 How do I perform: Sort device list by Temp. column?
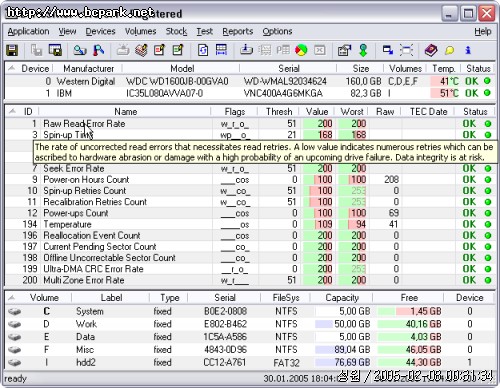pos(444,69)
